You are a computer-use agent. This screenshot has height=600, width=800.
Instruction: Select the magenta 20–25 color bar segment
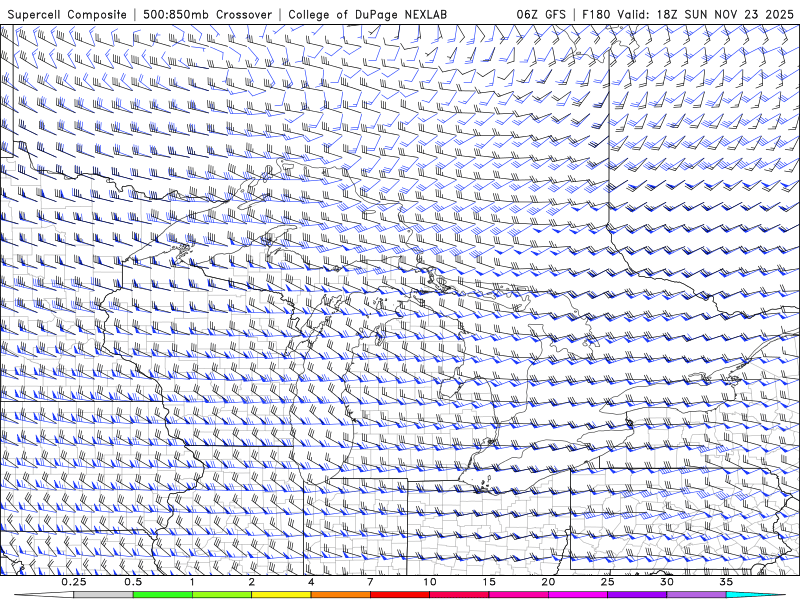[578, 595]
